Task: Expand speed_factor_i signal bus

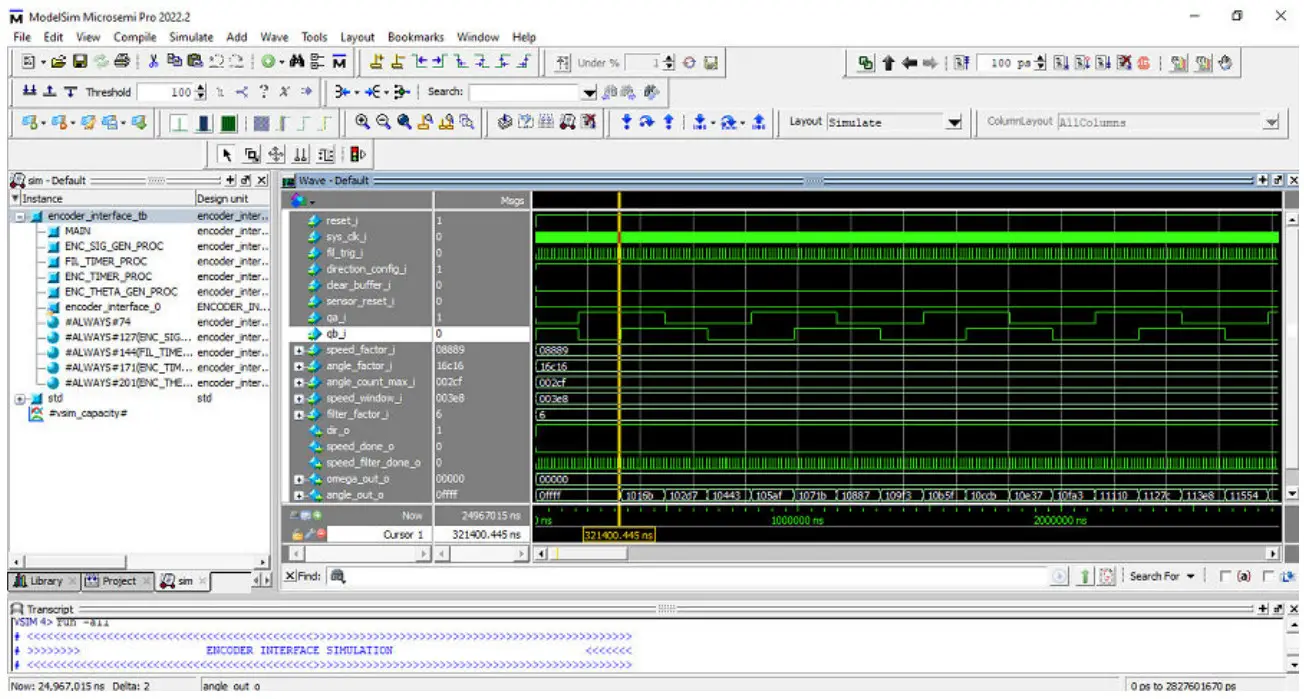Action: pyautogui.click(x=299, y=350)
